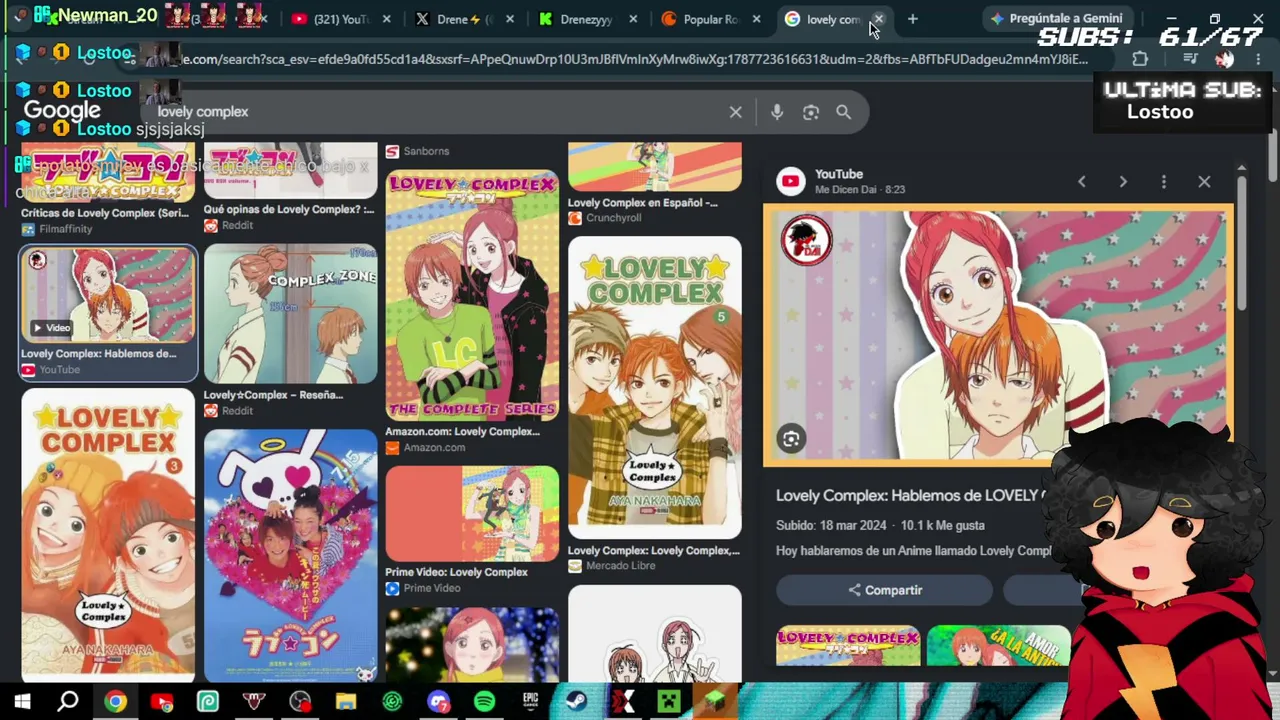
Task: Open Windows Start menu
Action: [x=22, y=702]
